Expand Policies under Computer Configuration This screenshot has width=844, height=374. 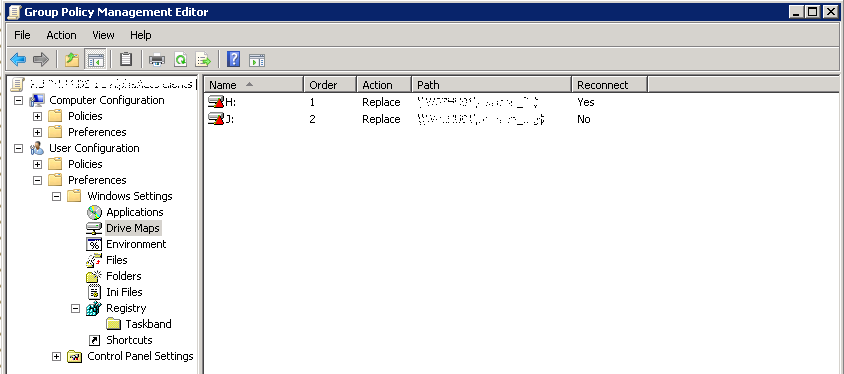click(37, 116)
